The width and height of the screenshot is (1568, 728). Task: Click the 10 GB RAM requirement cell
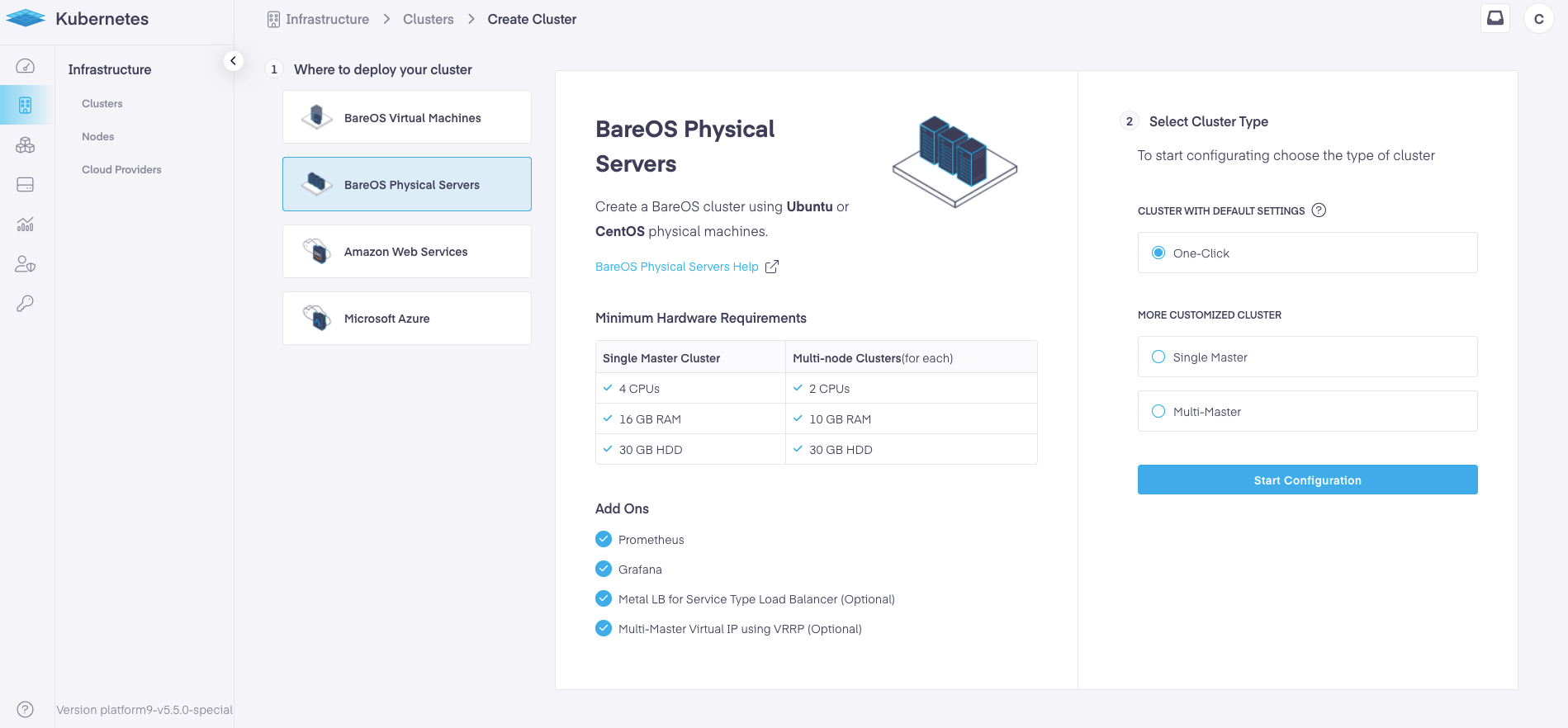(x=912, y=418)
